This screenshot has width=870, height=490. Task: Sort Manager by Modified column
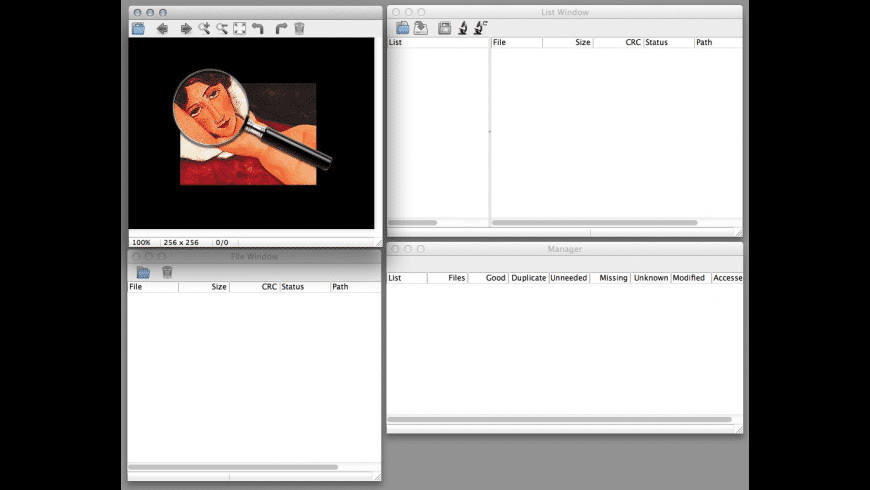[691, 278]
